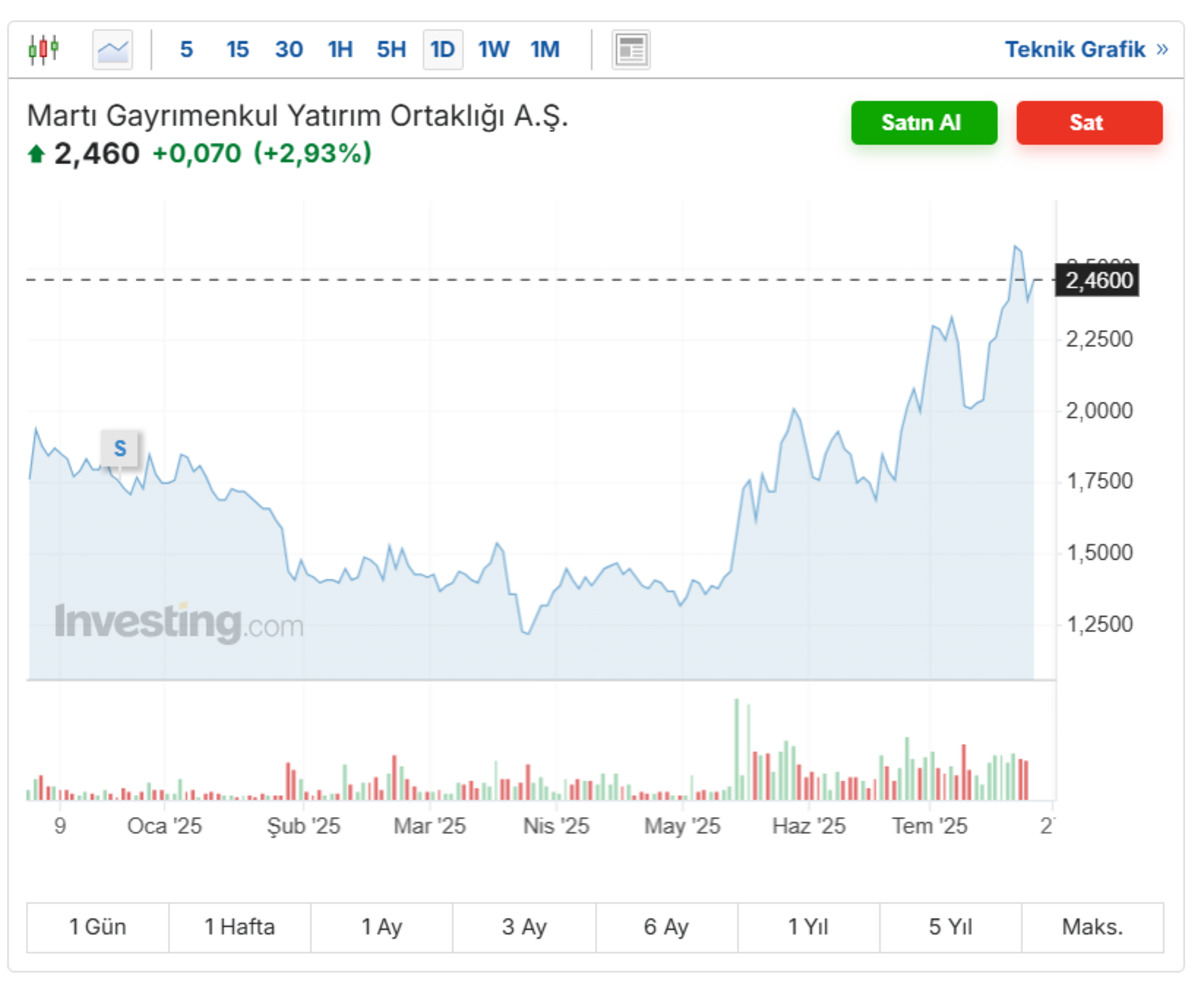This screenshot has height=990, width=1200.
Task: Set interval to 15 minutes
Action: click(238, 49)
